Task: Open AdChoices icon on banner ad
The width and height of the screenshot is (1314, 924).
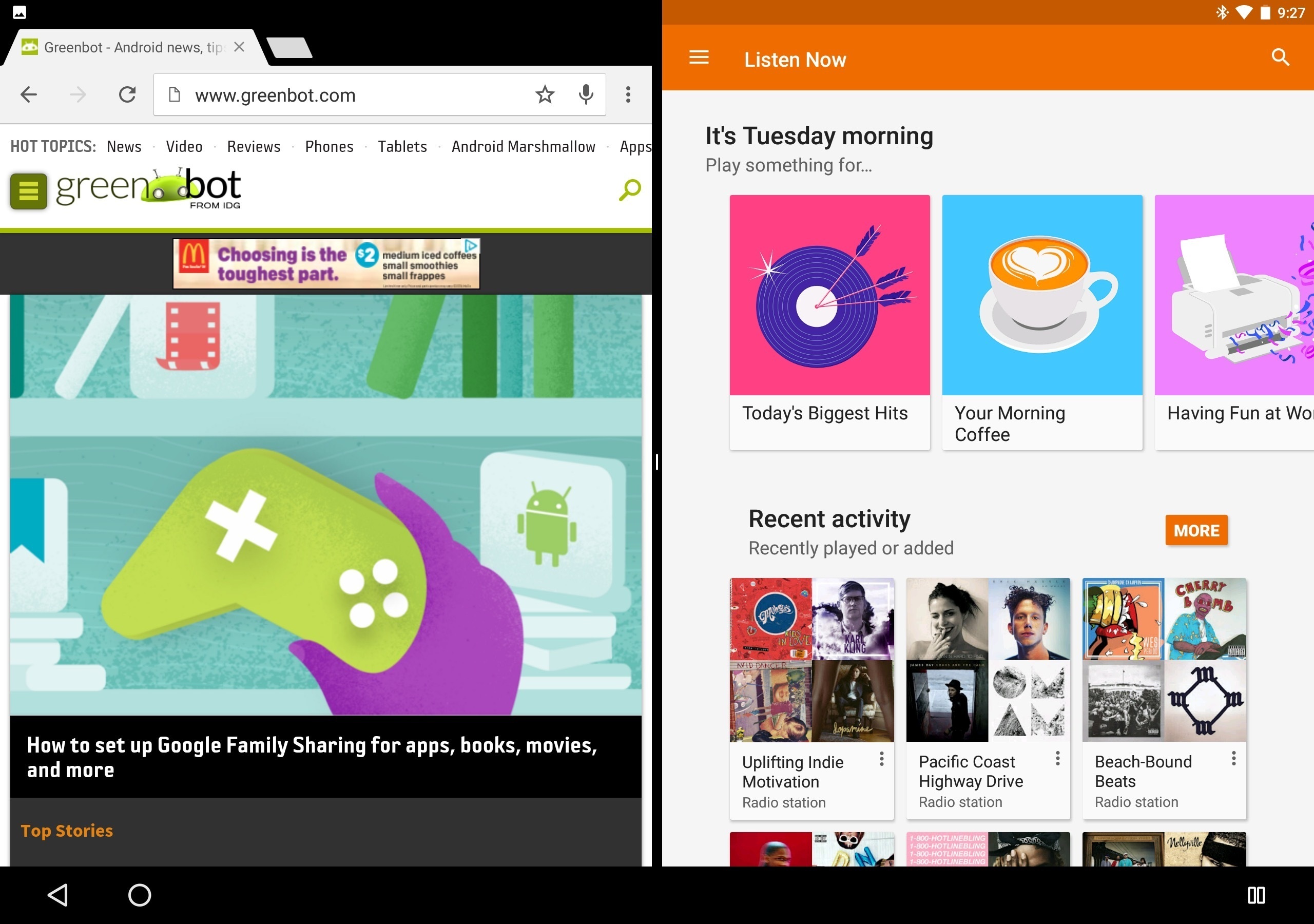Action: 471,245
